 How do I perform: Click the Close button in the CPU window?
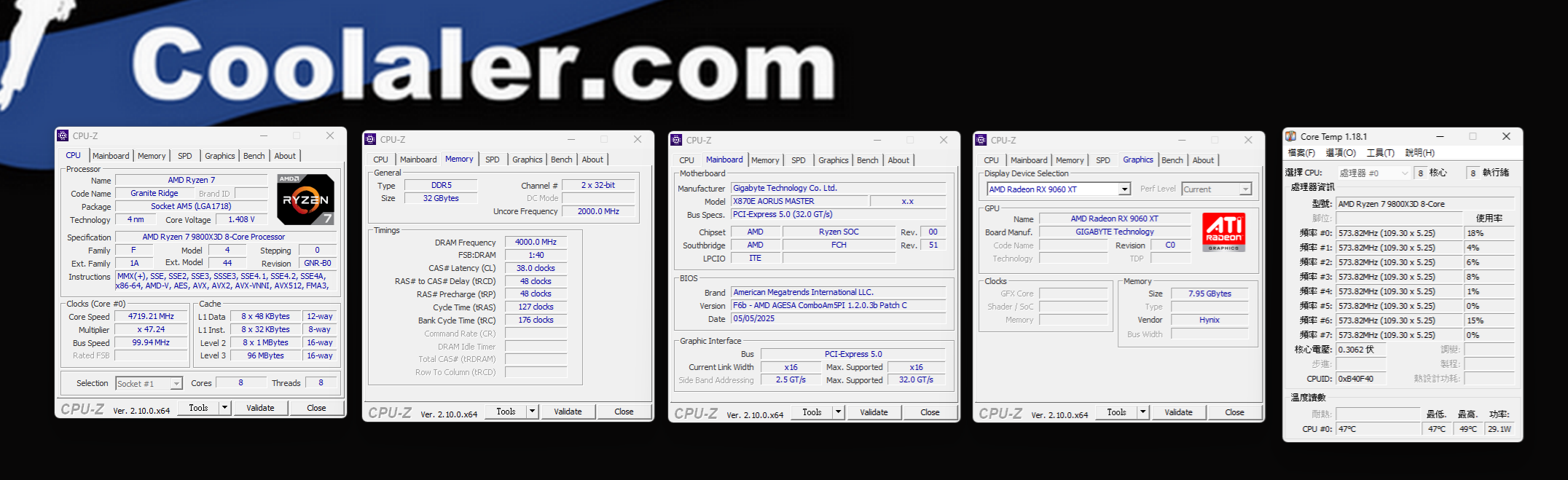pyautogui.click(x=316, y=408)
